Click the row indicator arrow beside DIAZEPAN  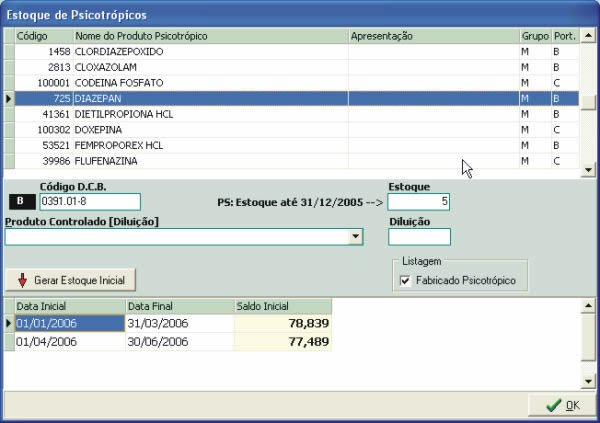click(x=9, y=99)
